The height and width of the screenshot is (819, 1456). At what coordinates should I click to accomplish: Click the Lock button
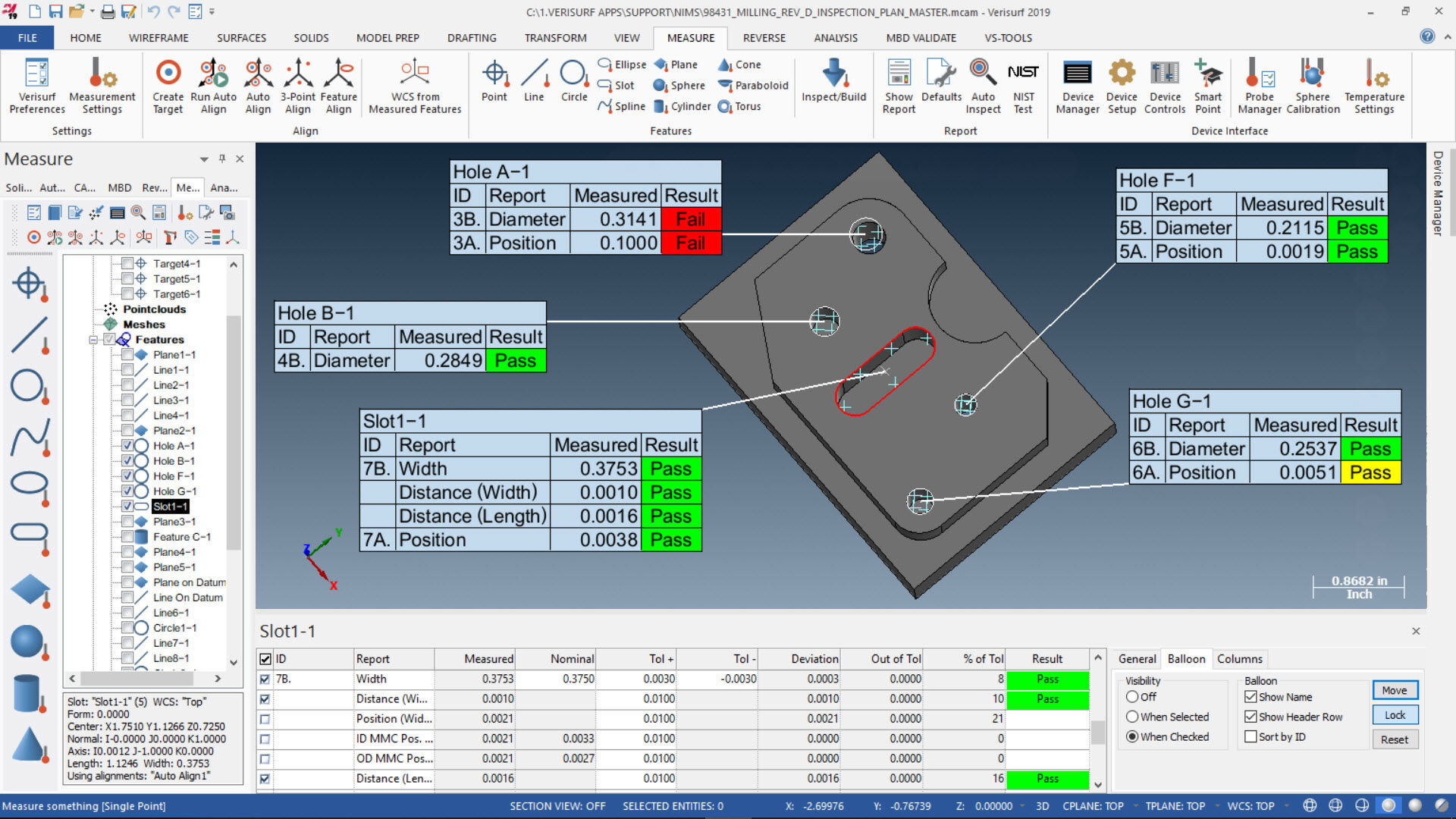point(1395,714)
